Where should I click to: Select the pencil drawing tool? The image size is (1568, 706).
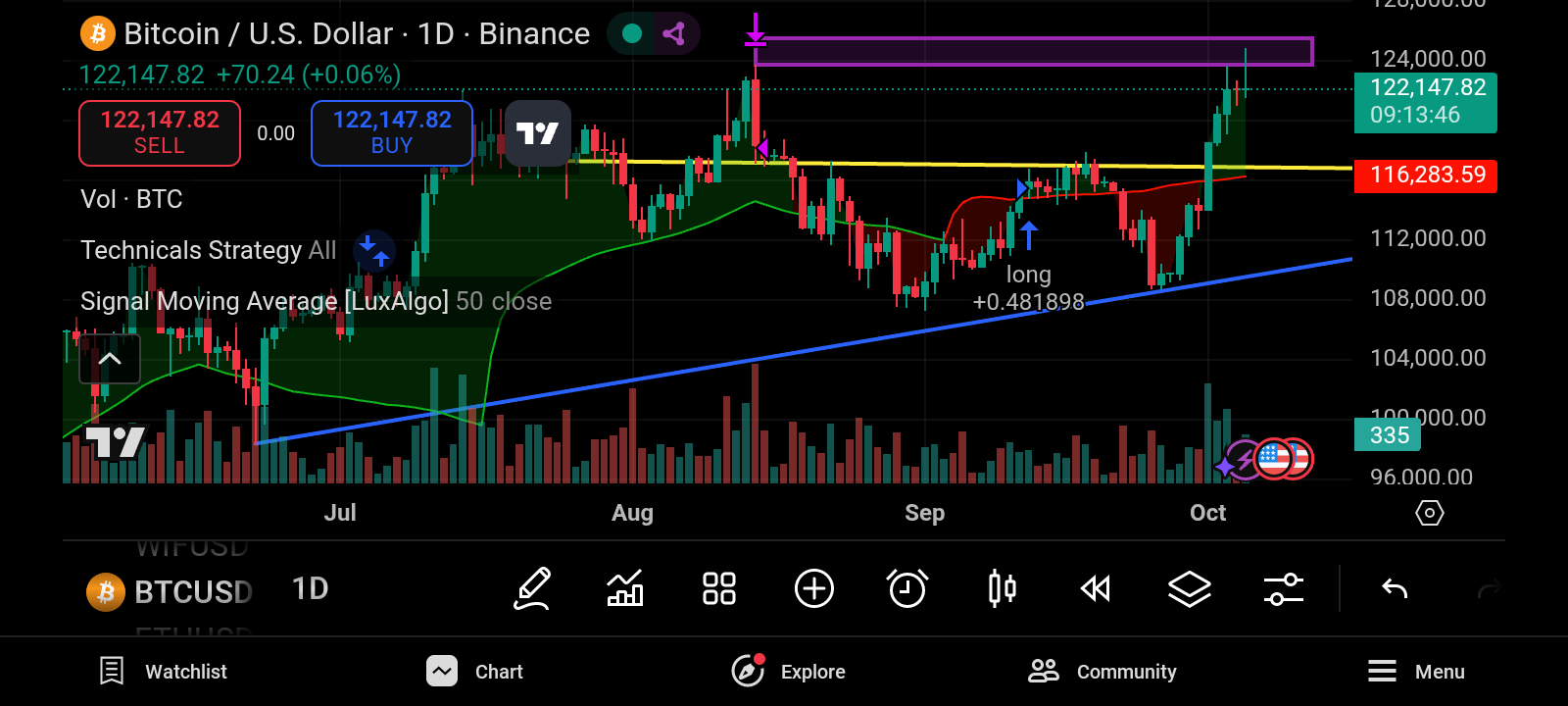(x=532, y=589)
